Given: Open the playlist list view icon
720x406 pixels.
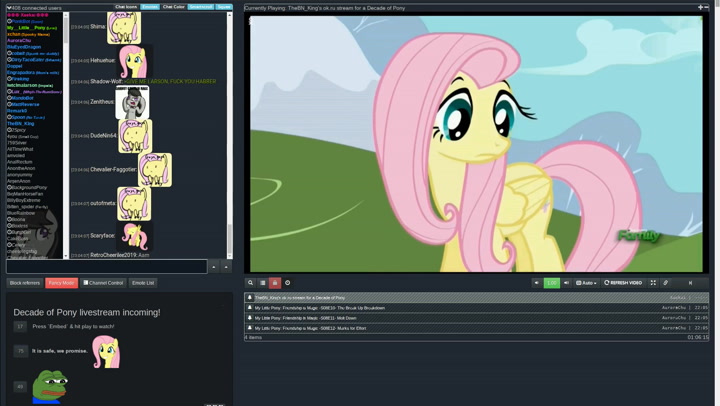Looking at the screenshot, I should click(x=263, y=283).
